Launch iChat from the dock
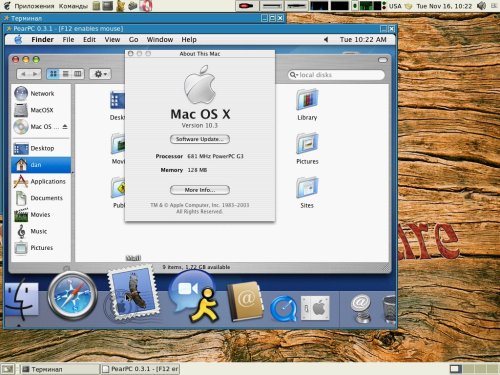The image size is (500, 375). coord(194,296)
